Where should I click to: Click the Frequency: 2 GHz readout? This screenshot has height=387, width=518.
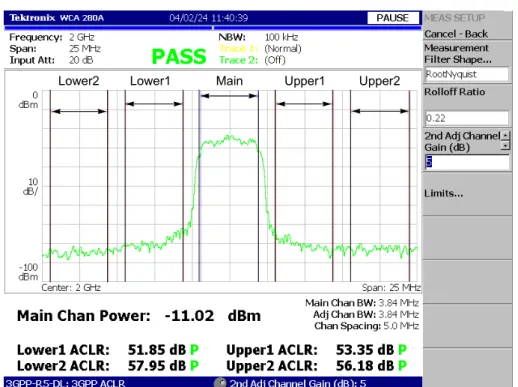[x=52, y=37]
